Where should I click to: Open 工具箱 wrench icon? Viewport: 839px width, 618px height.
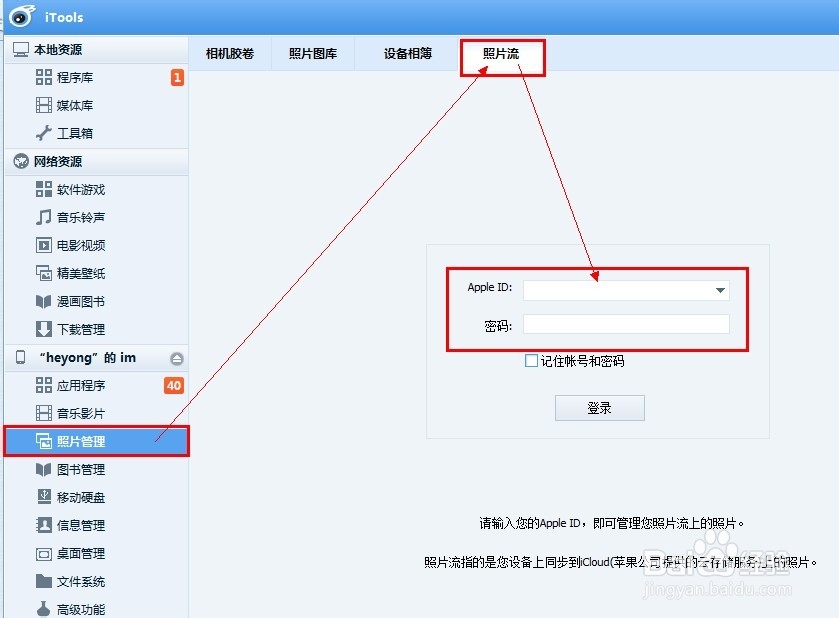tap(44, 133)
